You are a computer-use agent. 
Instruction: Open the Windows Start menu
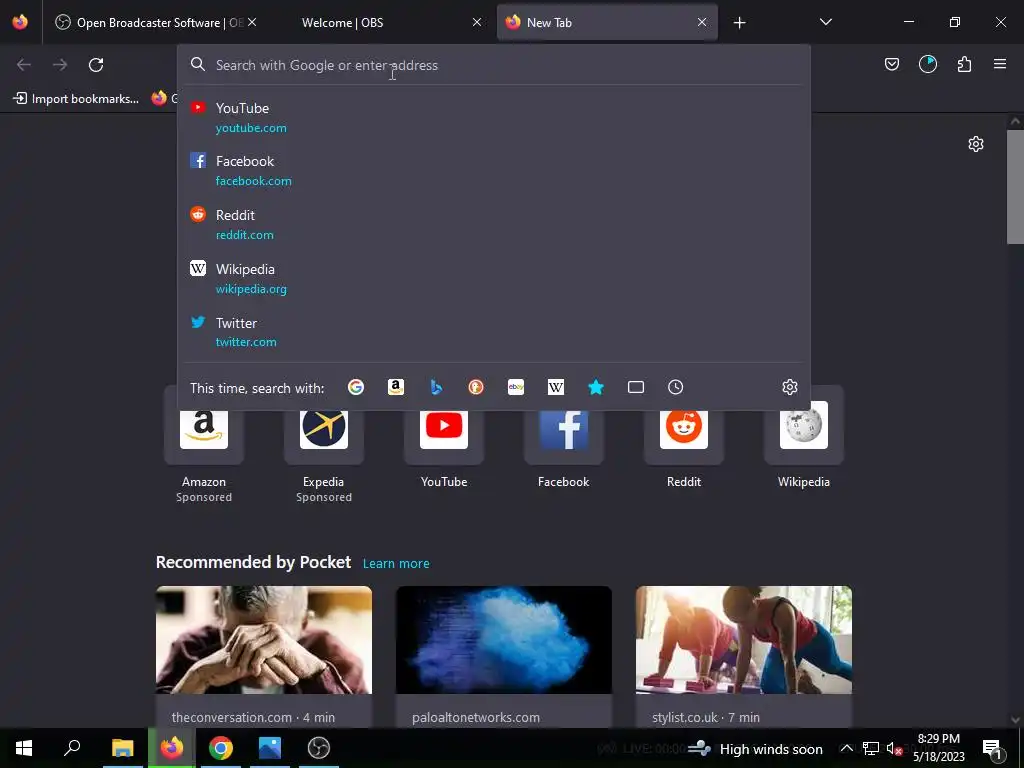point(24,748)
